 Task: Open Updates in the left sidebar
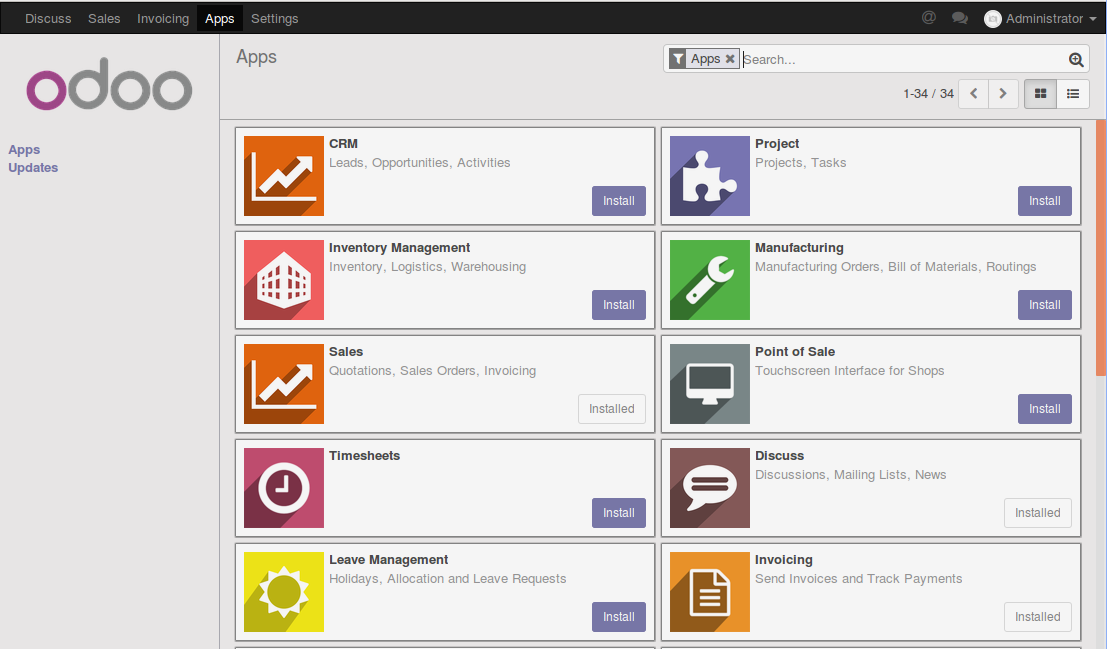[x=33, y=167]
